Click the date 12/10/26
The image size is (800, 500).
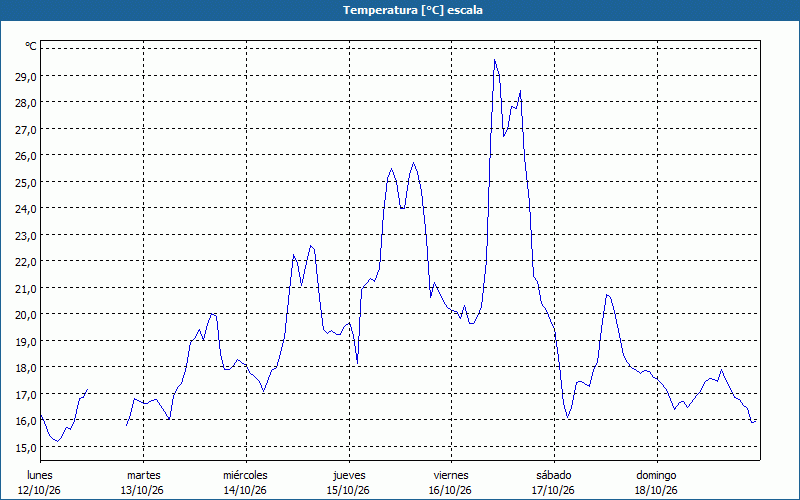tap(39, 490)
